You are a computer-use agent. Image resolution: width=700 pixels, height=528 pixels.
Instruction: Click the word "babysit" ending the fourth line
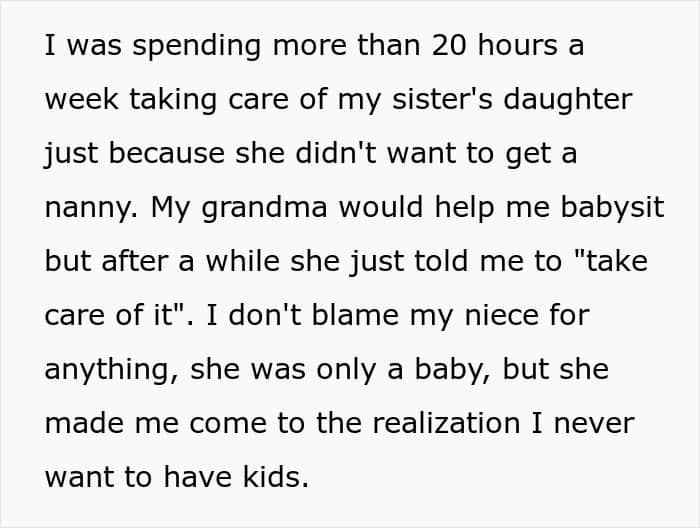[612, 209]
